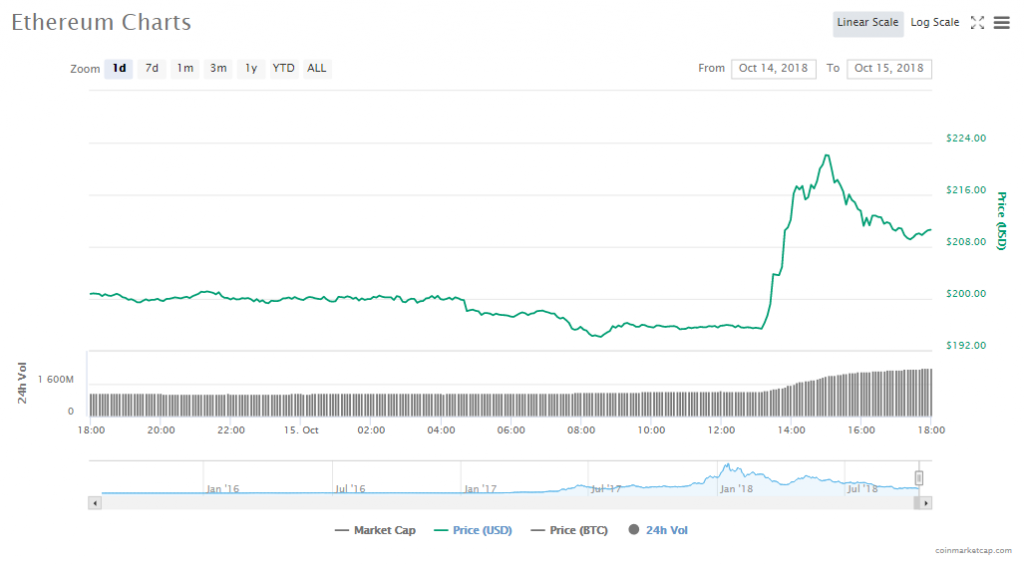Image resolution: width=1024 pixels, height=566 pixels.
Task: Choose the YTD zoom option
Action: coord(284,69)
